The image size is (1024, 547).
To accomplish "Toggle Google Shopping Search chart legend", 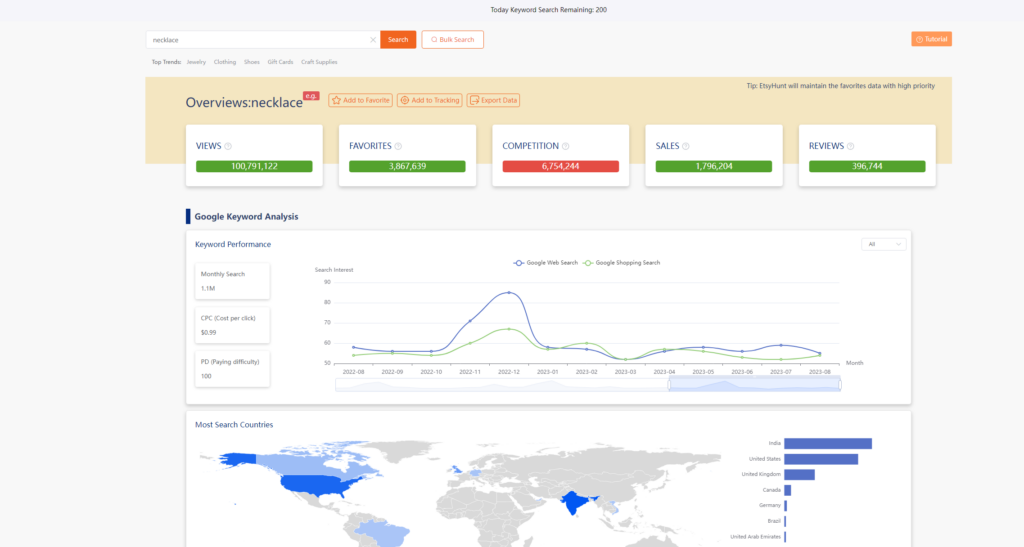I will (621, 262).
